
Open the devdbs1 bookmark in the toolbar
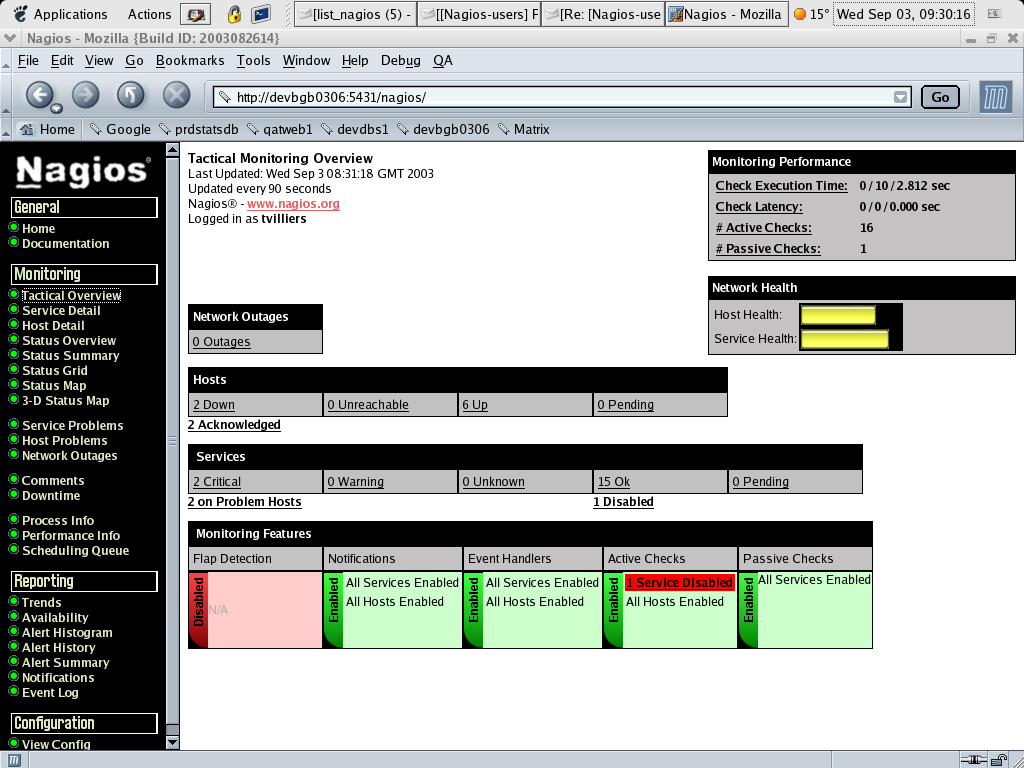tap(355, 129)
